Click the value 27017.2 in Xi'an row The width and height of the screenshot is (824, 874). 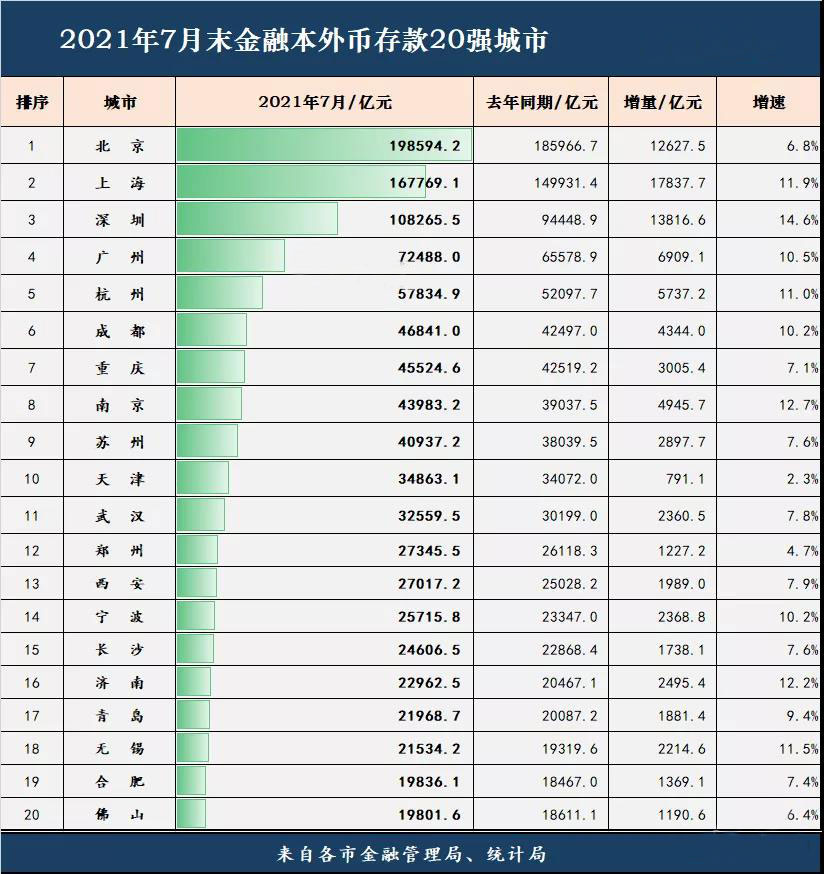coord(429,584)
